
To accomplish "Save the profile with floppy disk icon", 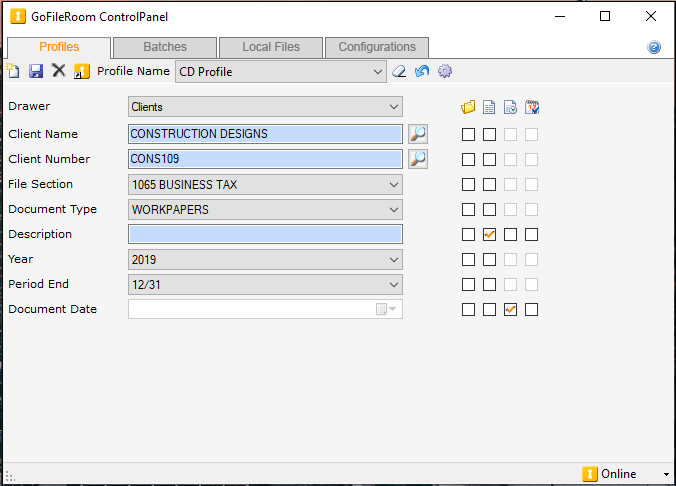I will click(36, 71).
